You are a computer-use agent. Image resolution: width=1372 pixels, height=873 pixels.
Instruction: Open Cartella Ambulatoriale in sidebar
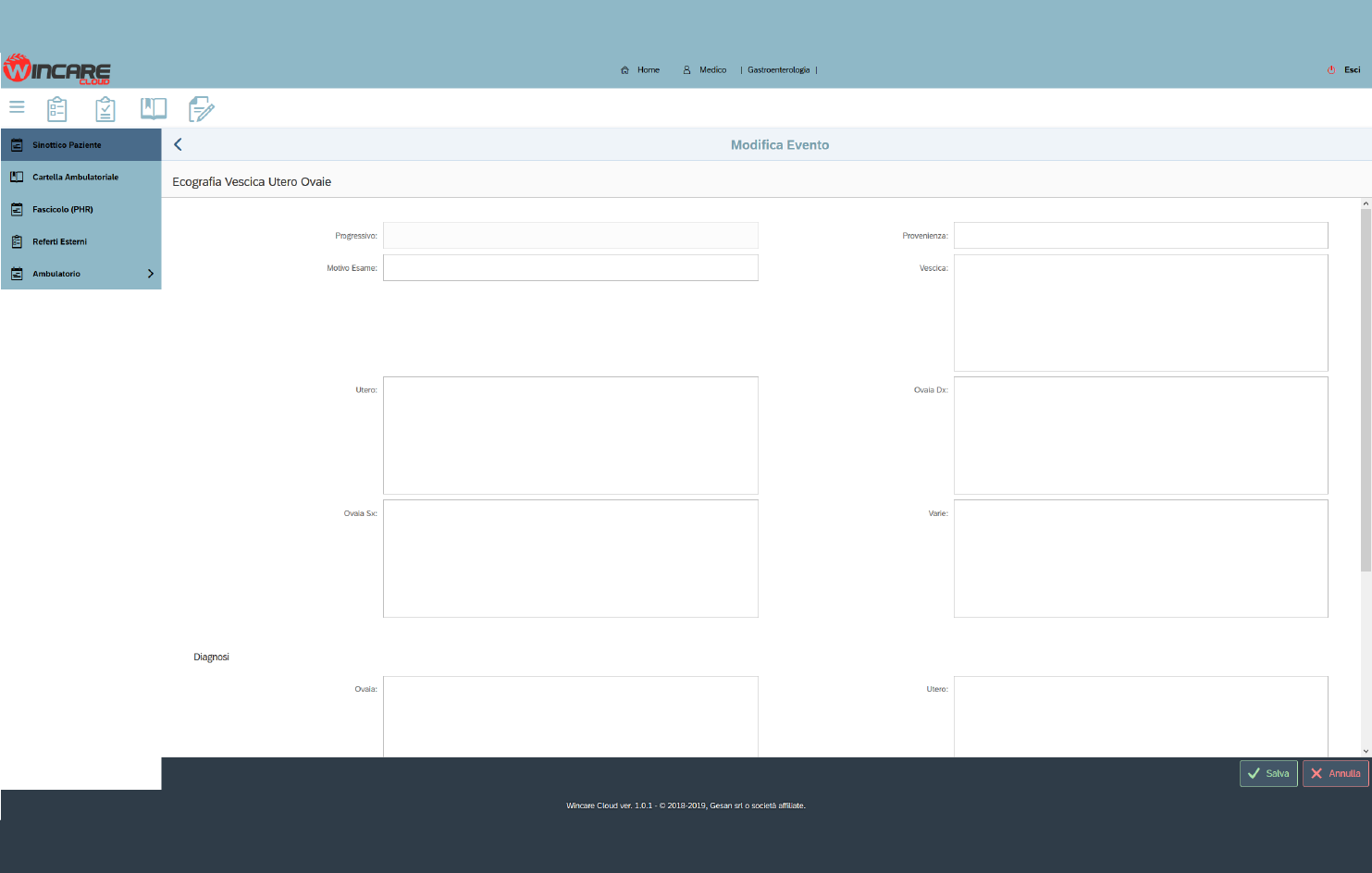(75, 178)
